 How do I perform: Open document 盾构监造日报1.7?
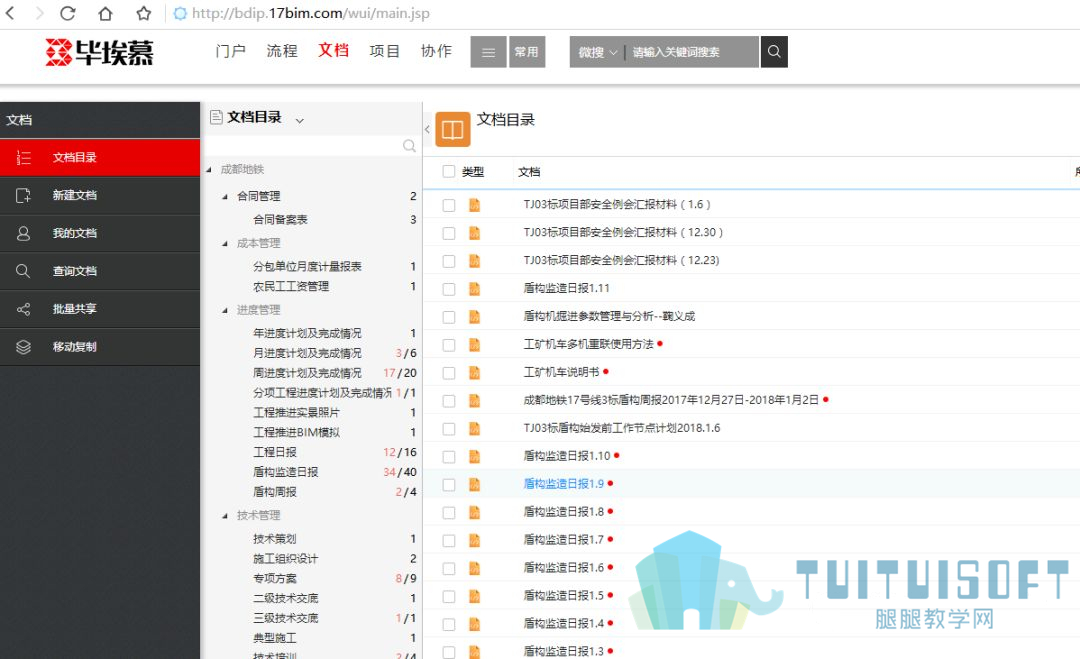click(563, 540)
